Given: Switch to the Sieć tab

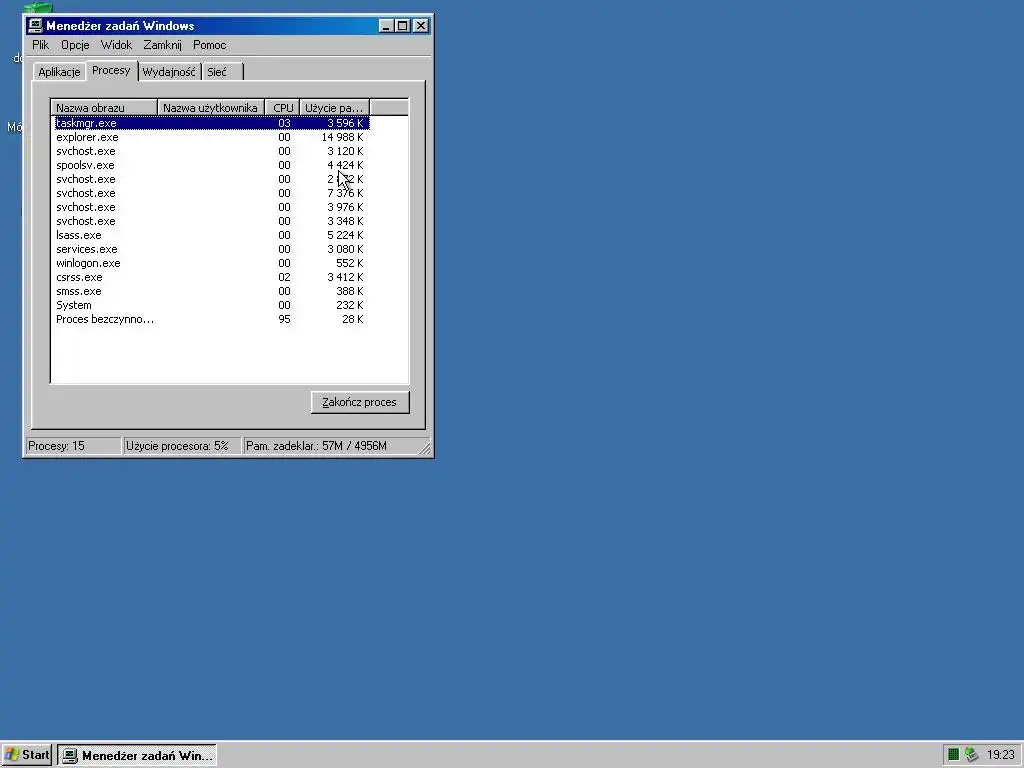Looking at the screenshot, I should tap(222, 72).
